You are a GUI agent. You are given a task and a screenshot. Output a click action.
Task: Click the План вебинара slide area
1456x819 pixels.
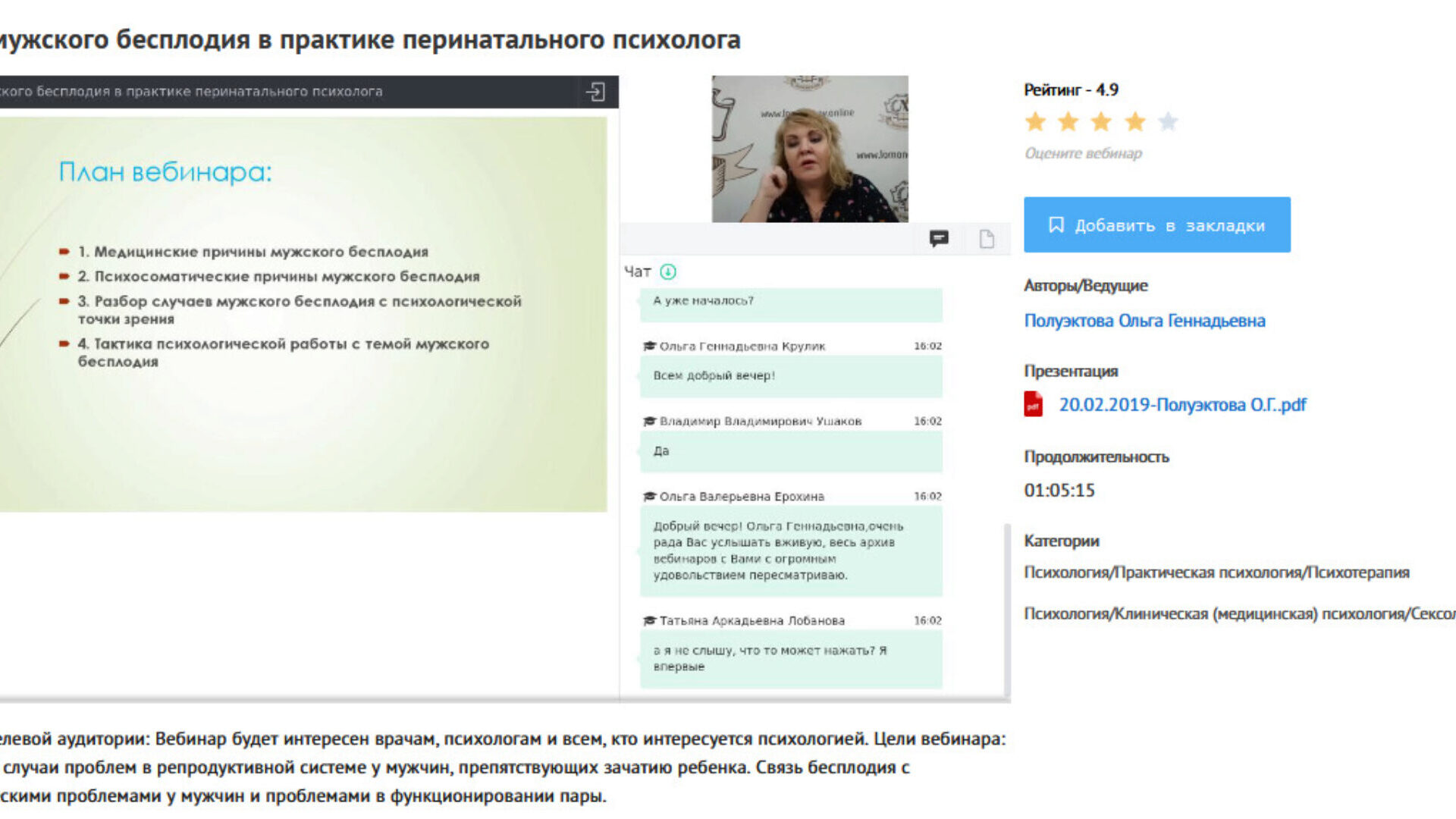pyautogui.click(x=303, y=313)
